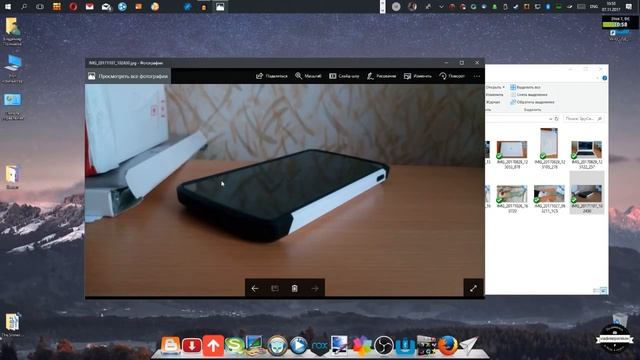Open the red mail app on taskbar
The height and width of the screenshot is (360, 640).
pos(89,7)
